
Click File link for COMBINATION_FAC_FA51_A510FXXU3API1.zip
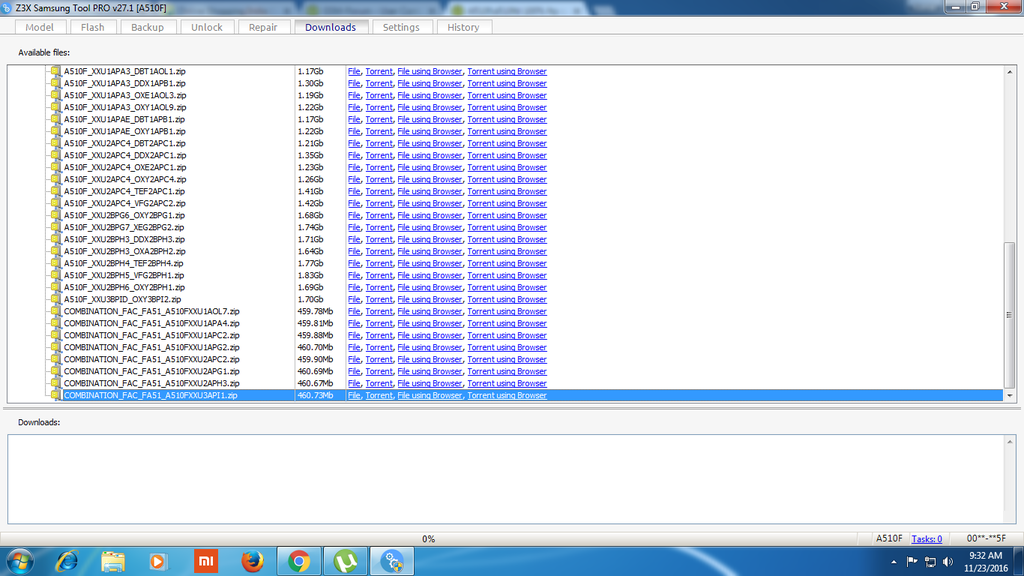coord(354,395)
